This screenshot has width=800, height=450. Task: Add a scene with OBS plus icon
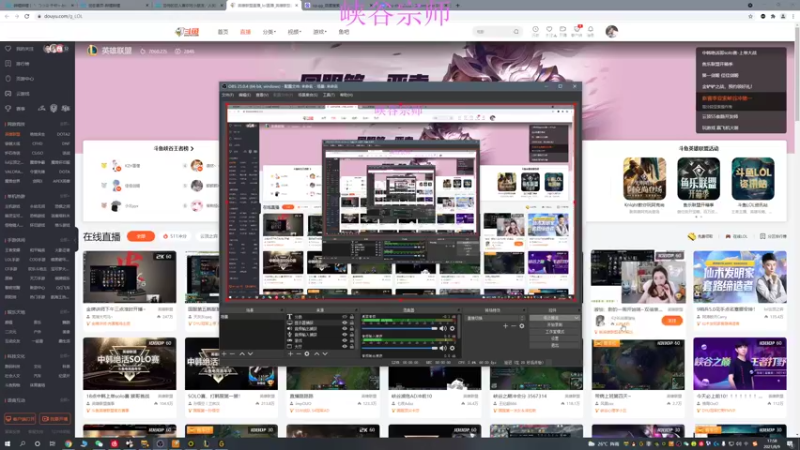click(224, 354)
